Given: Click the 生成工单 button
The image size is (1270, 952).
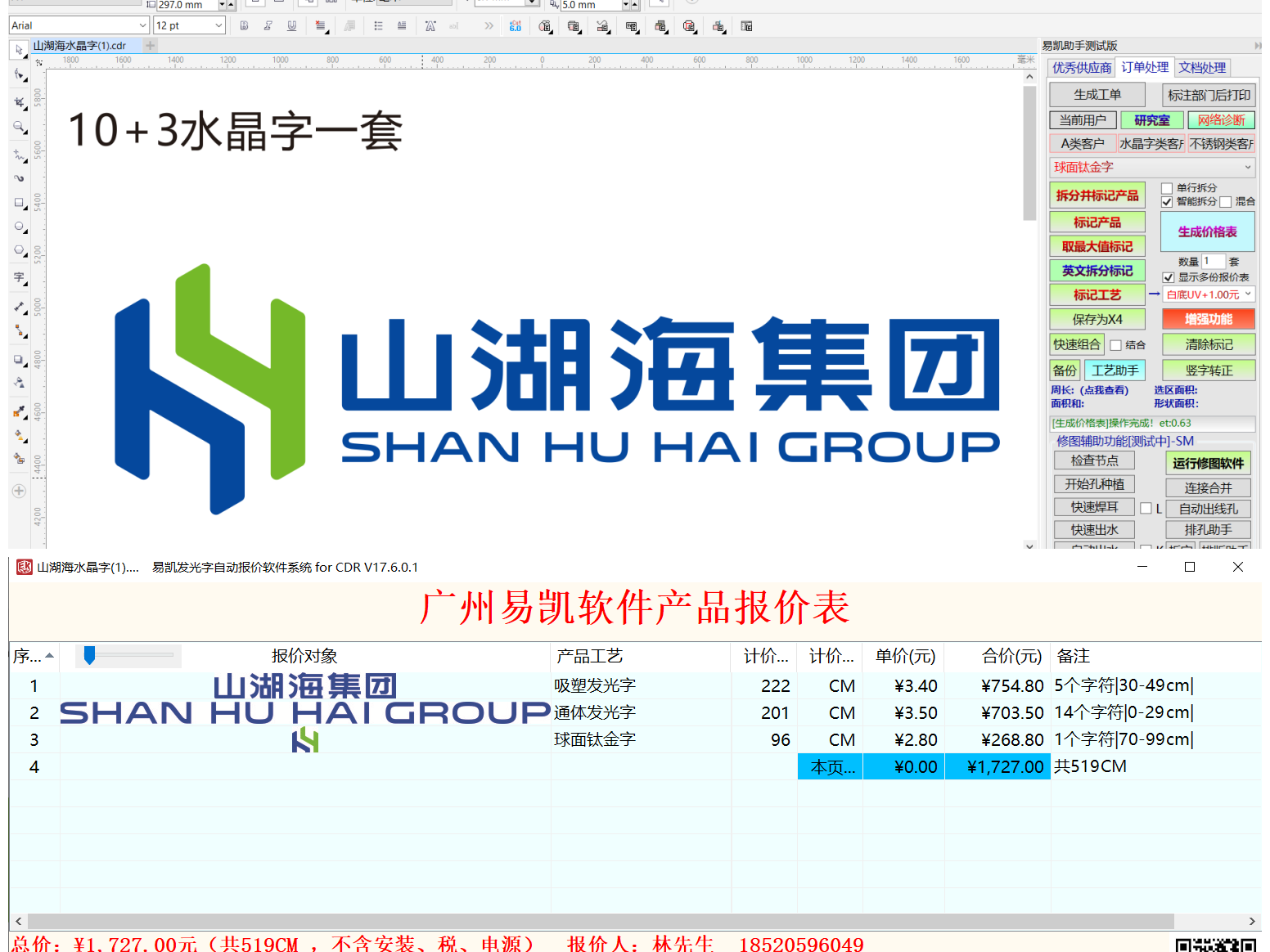Looking at the screenshot, I should coord(1097,95).
